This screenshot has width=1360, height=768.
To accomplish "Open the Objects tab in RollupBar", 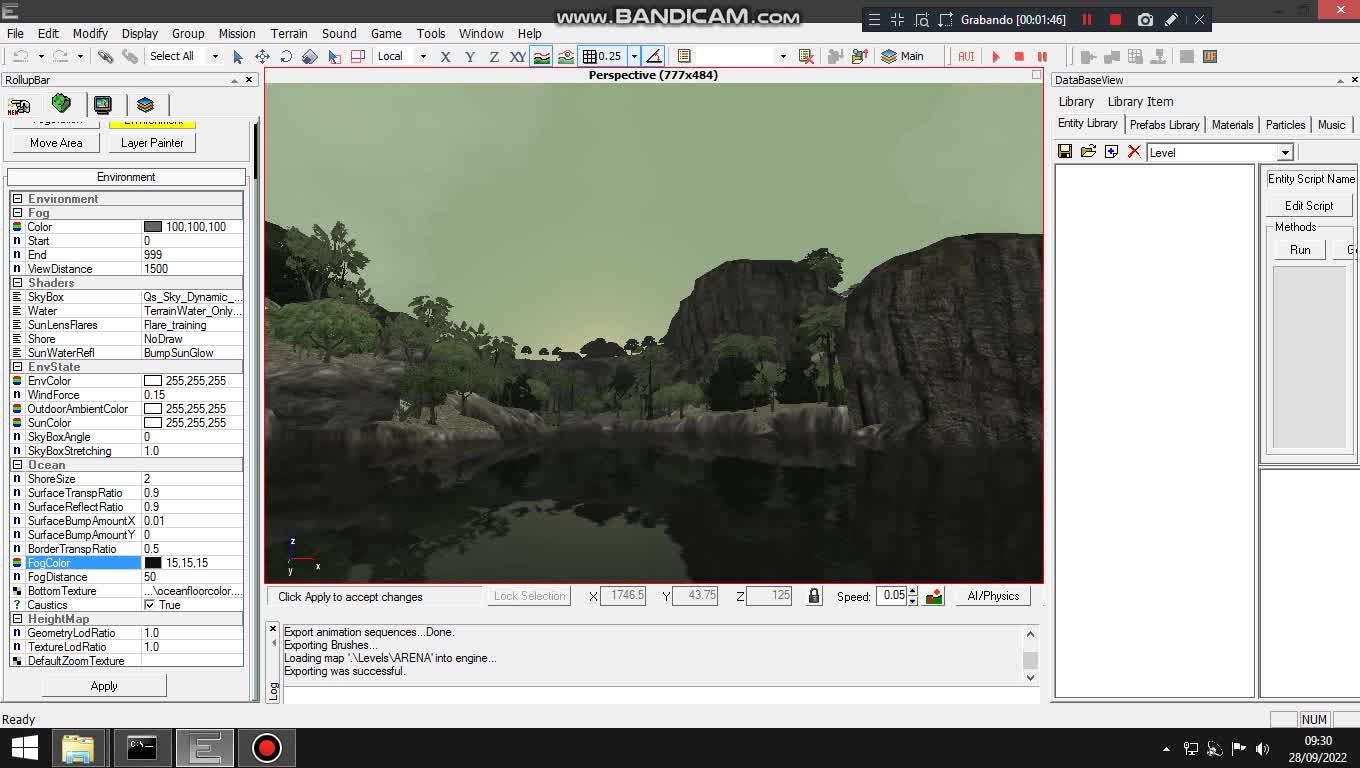I will click(x=19, y=105).
